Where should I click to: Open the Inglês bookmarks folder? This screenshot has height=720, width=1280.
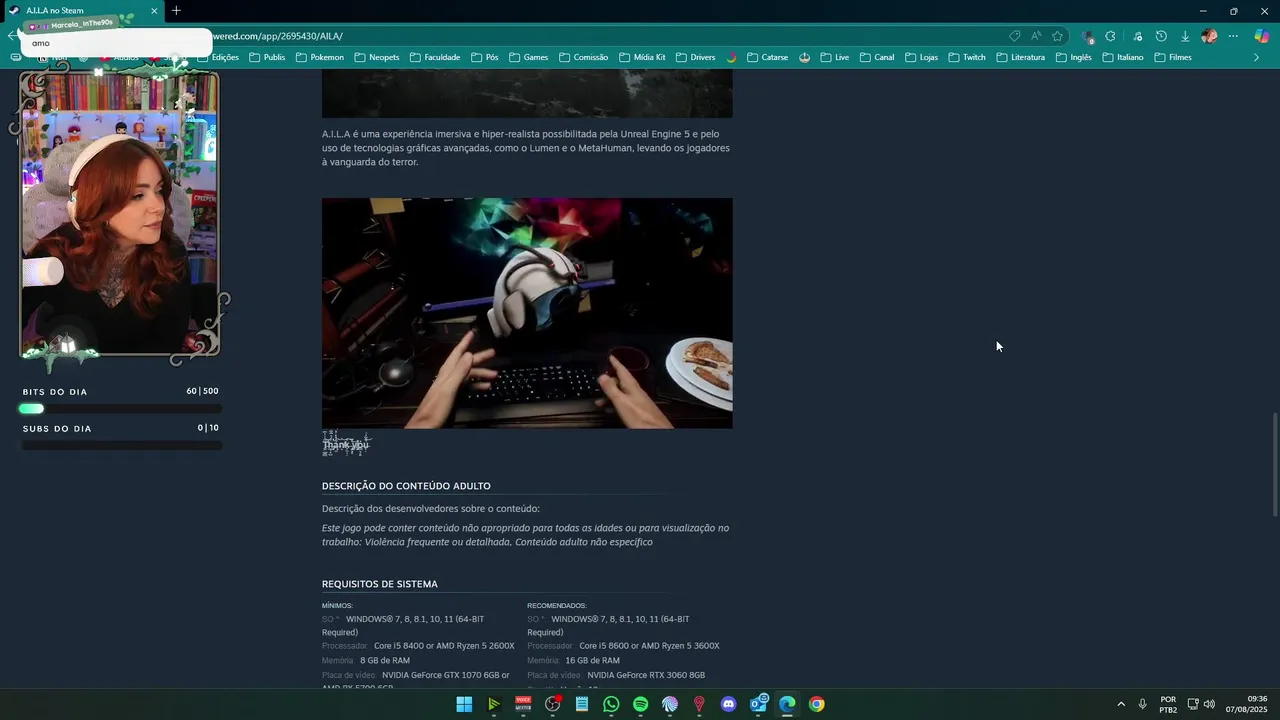pyautogui.click(x=1073, y=57)
